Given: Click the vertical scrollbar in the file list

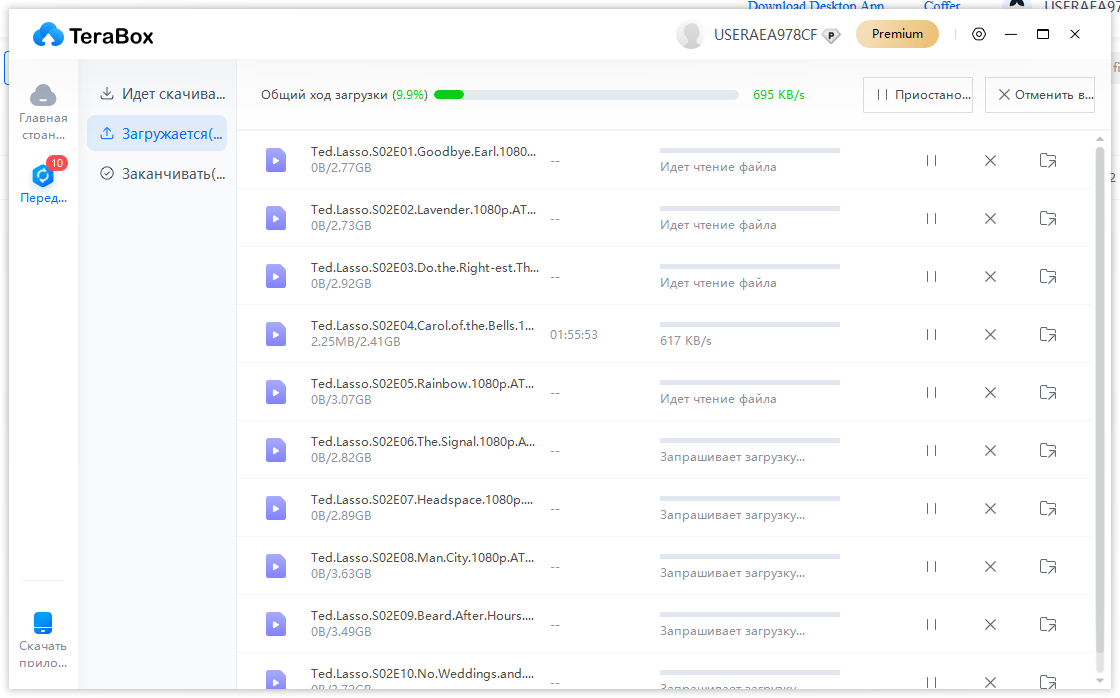Looking at the screenshot, I should point(1100,400).
